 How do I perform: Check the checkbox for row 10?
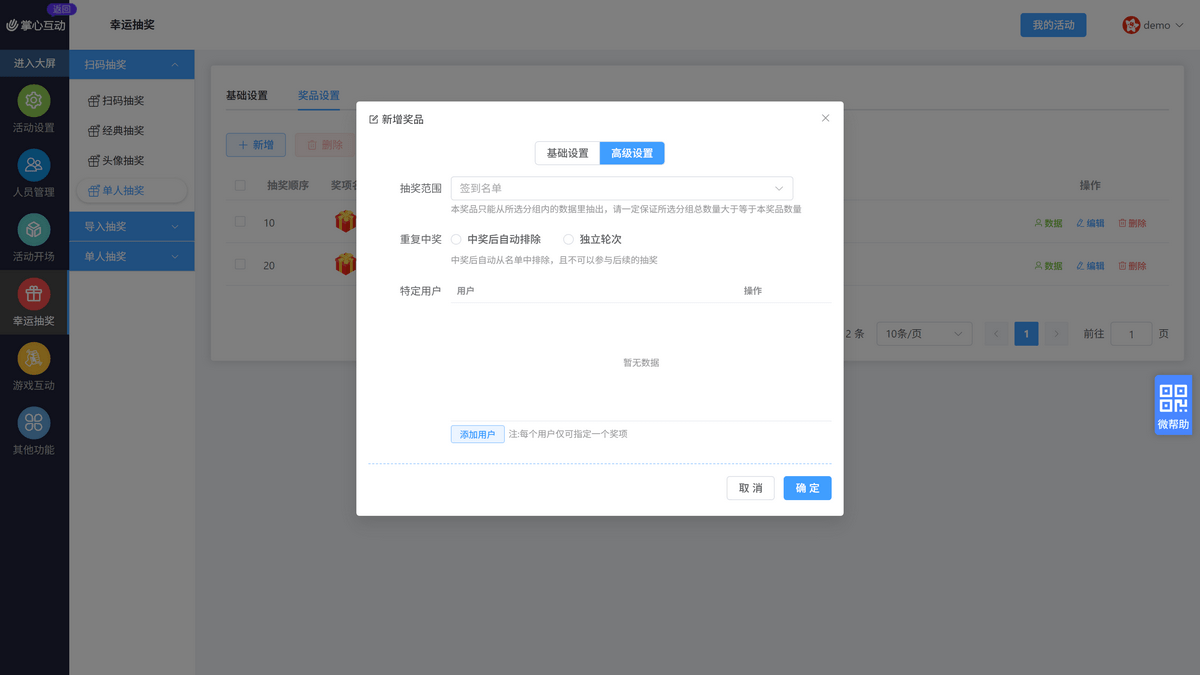240,222
